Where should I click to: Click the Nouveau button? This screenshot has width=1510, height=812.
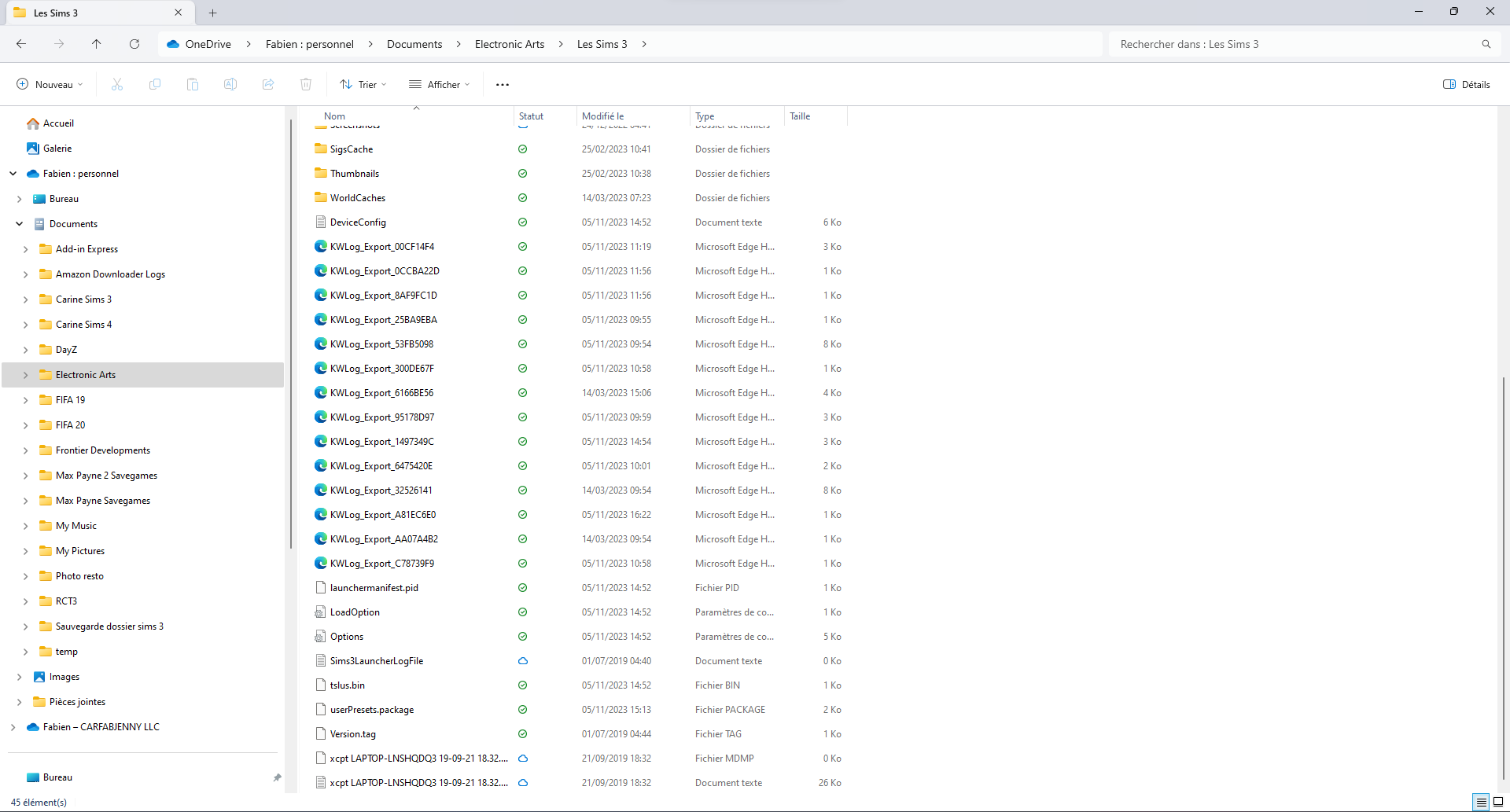[50, 84]
